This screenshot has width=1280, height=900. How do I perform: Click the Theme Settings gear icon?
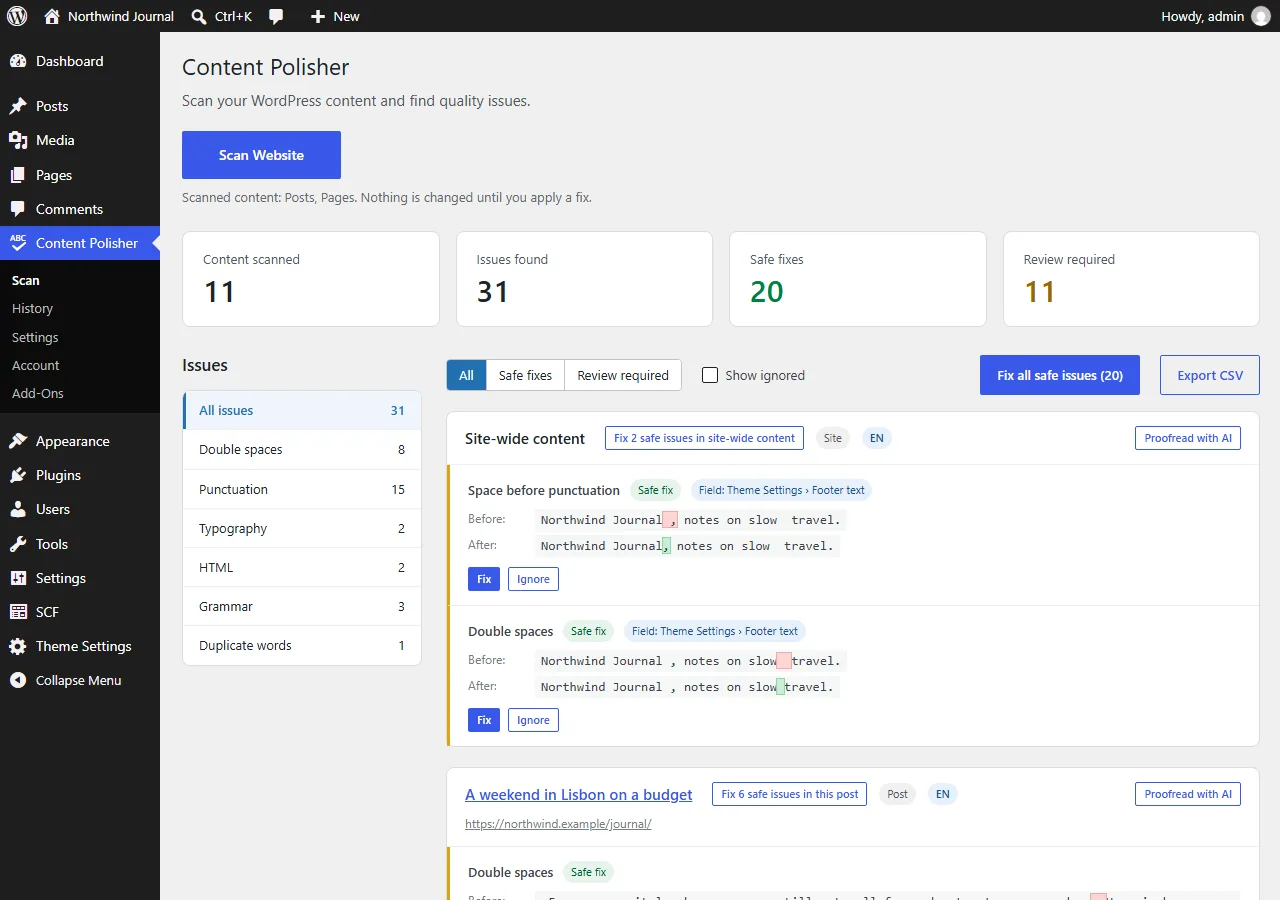tap(18, 646)
